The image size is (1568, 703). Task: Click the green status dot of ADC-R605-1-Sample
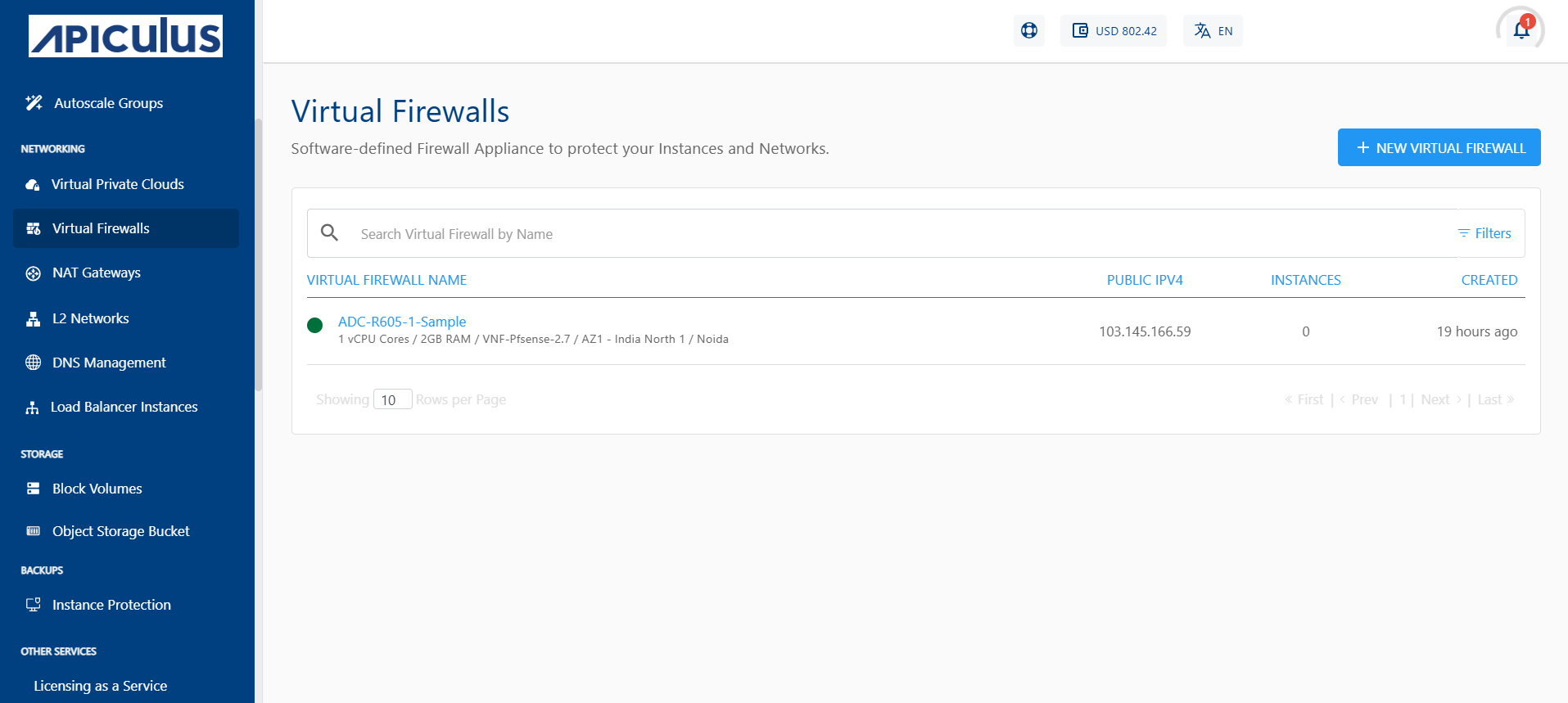tap(314, 325)
